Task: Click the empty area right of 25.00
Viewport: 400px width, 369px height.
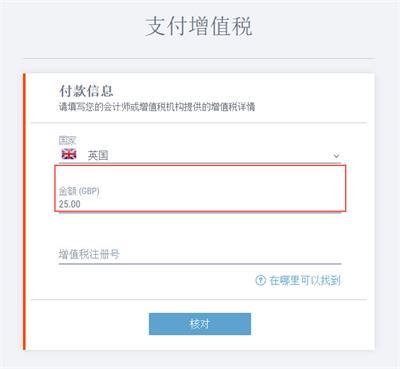Action: pos(211,204)
